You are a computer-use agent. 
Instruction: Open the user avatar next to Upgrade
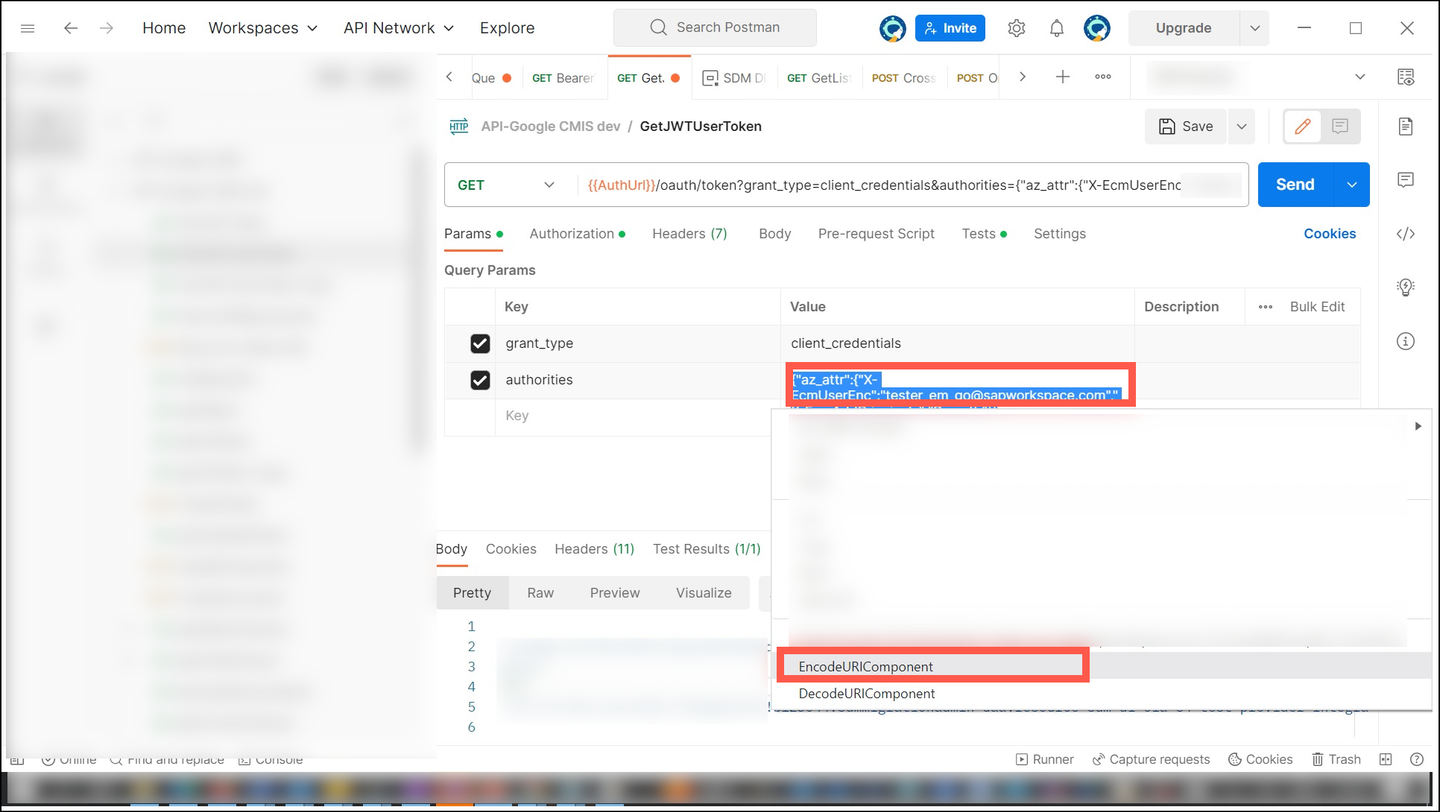pos(1097,28)
